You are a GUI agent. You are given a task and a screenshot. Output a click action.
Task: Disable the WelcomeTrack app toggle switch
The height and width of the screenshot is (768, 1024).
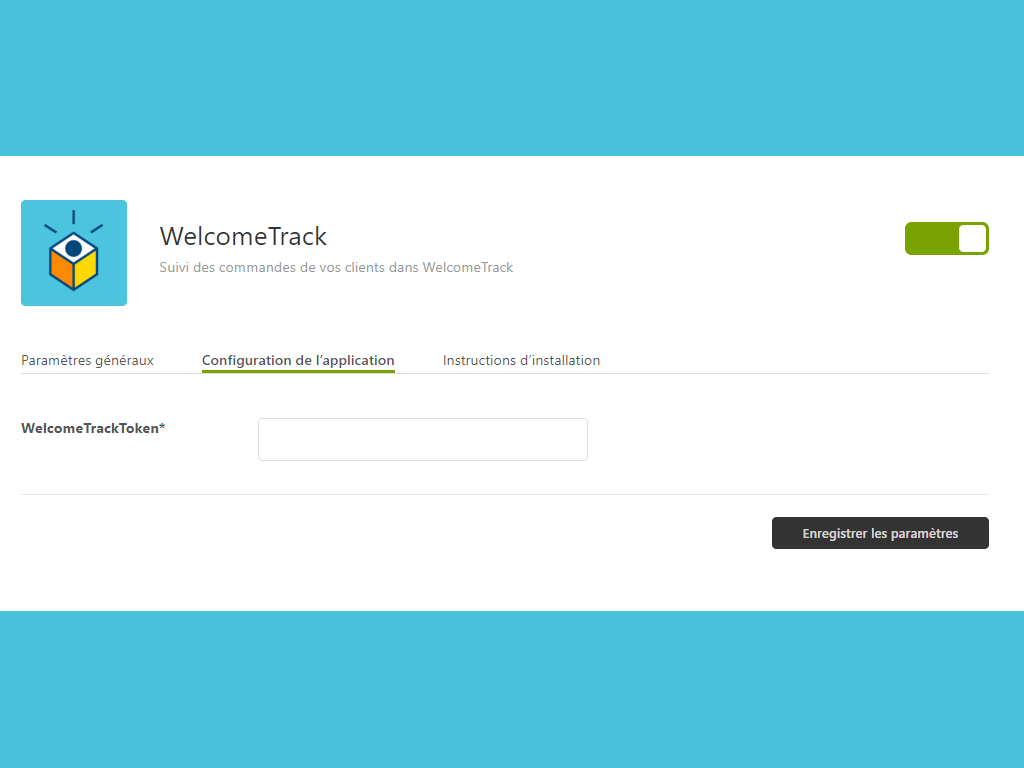coord(946,238)
